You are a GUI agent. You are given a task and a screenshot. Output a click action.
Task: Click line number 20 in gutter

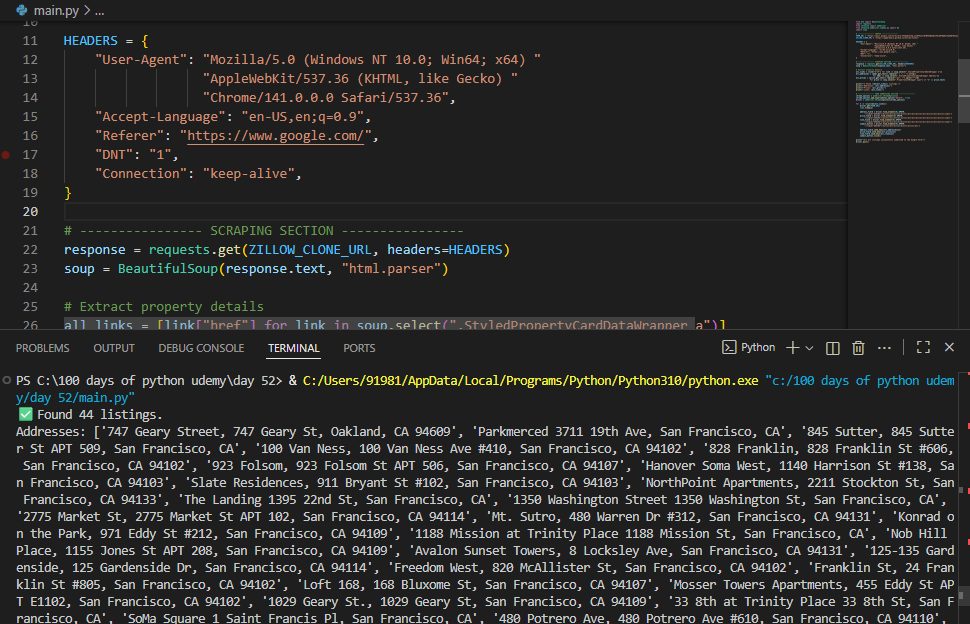click(30, 212)
